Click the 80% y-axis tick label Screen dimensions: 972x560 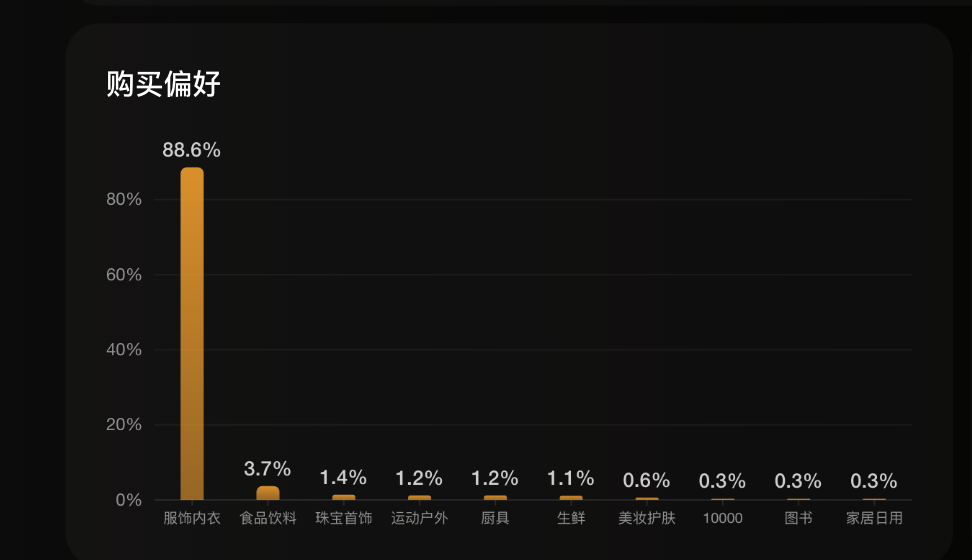pos(124,199)
